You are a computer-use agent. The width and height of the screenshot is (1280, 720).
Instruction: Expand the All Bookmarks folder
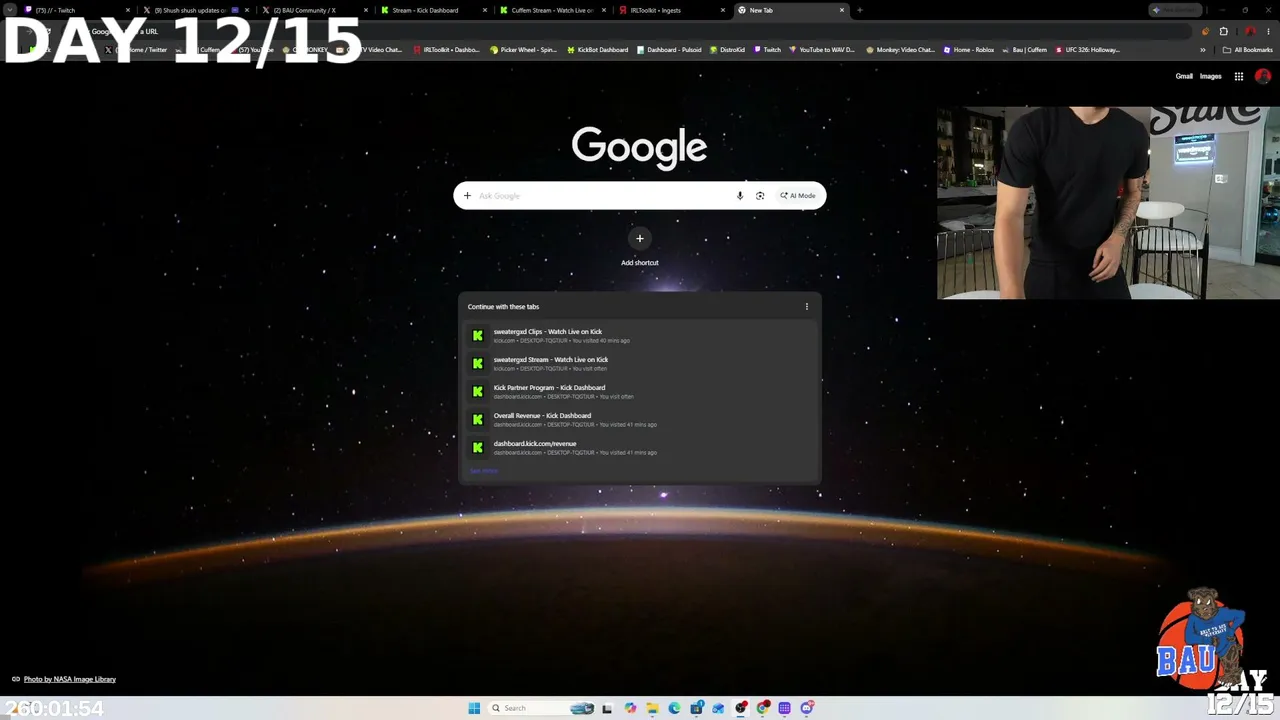pos(1248,50)
